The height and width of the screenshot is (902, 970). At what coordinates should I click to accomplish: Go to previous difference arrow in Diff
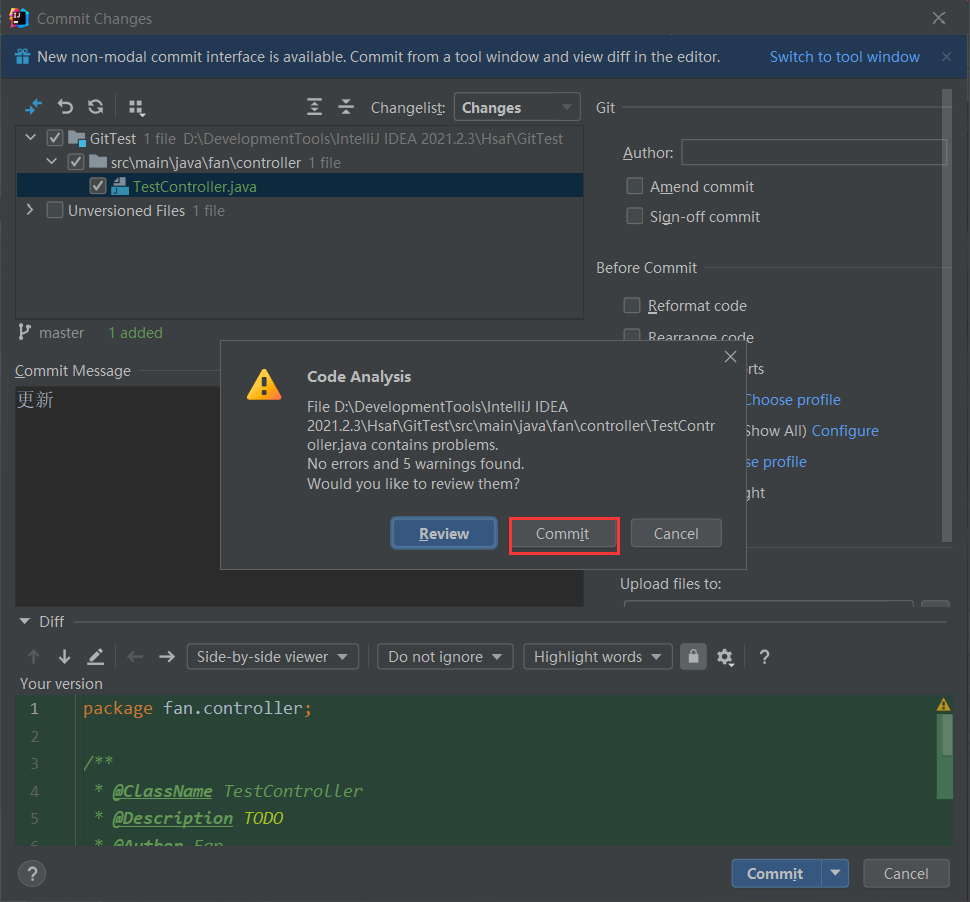coord(33,656)
